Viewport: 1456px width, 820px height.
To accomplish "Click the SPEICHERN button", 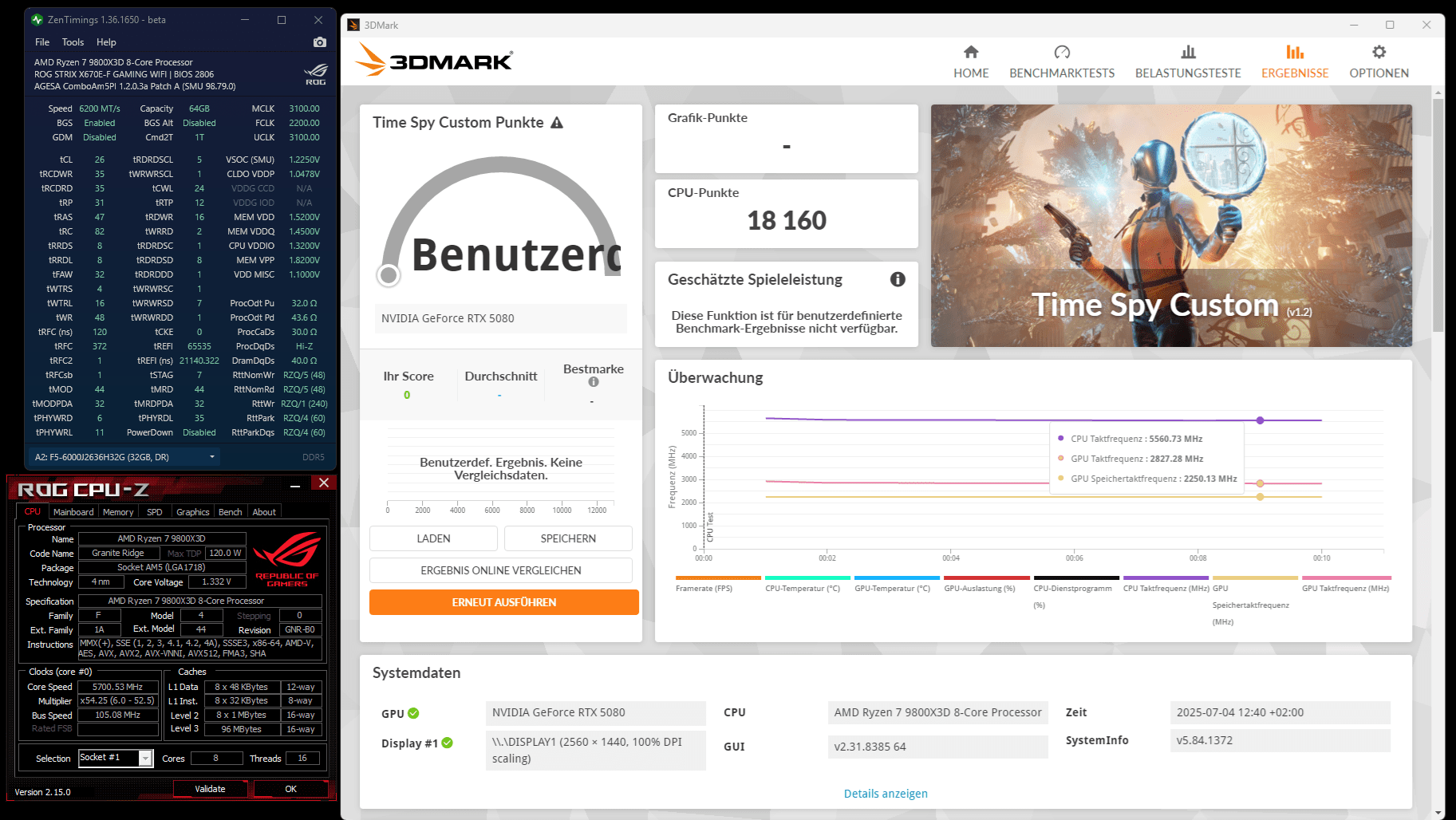I will click(568, 538).
